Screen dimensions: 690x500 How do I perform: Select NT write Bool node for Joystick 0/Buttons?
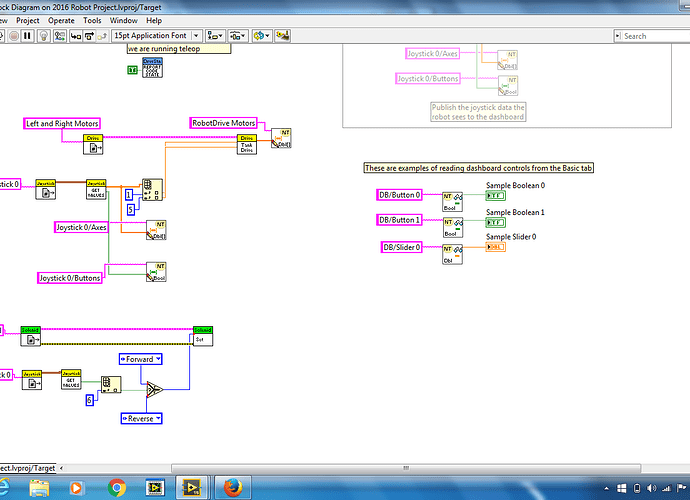pyautogui.click(x=156, y=272)
